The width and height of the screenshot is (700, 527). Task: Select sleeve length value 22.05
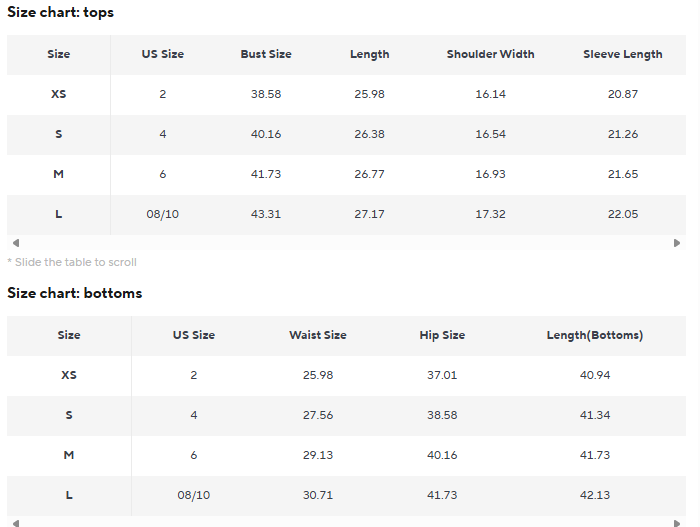tap(622, 215)
